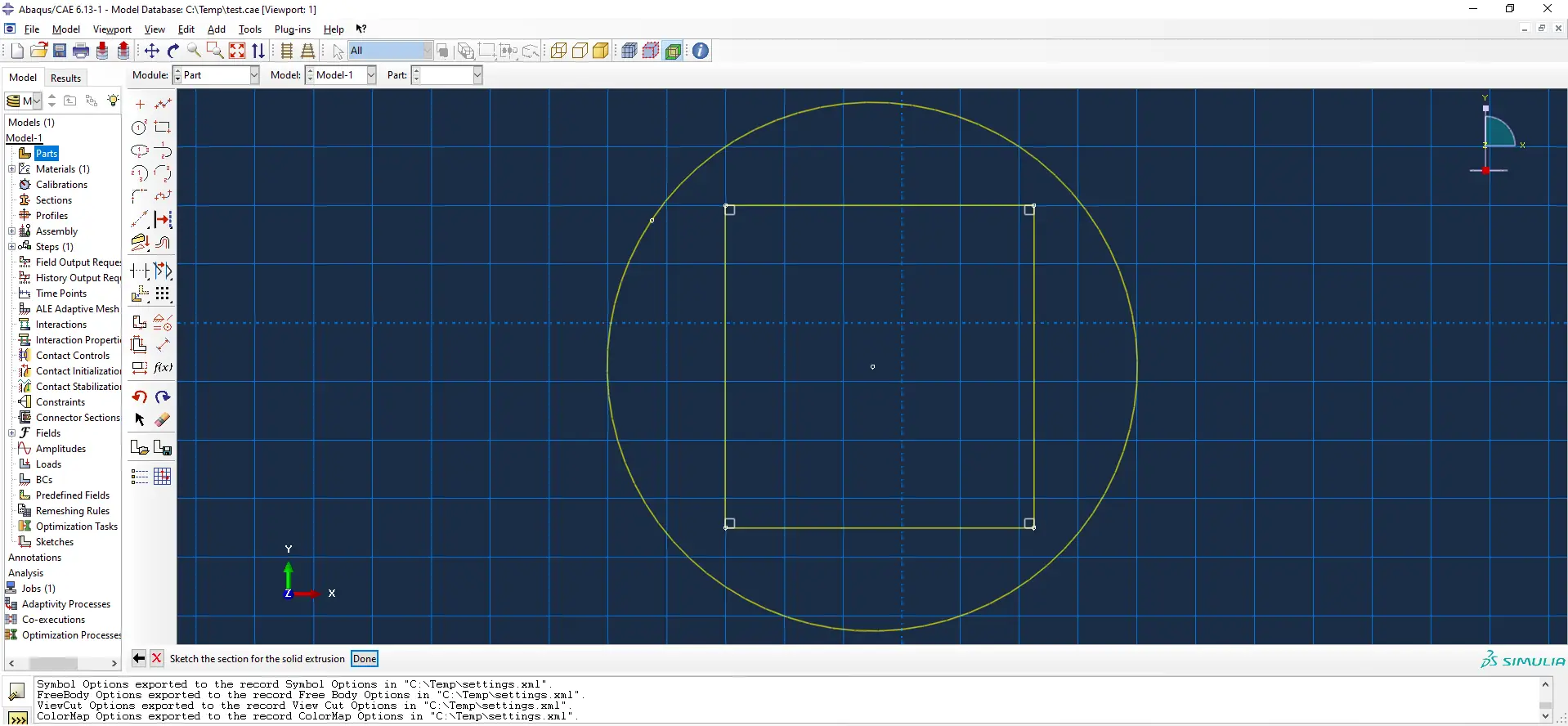Screen dimensions: 1568x726
Task: Open Sketcher Options grid icon
Action: tap(164, 477)
